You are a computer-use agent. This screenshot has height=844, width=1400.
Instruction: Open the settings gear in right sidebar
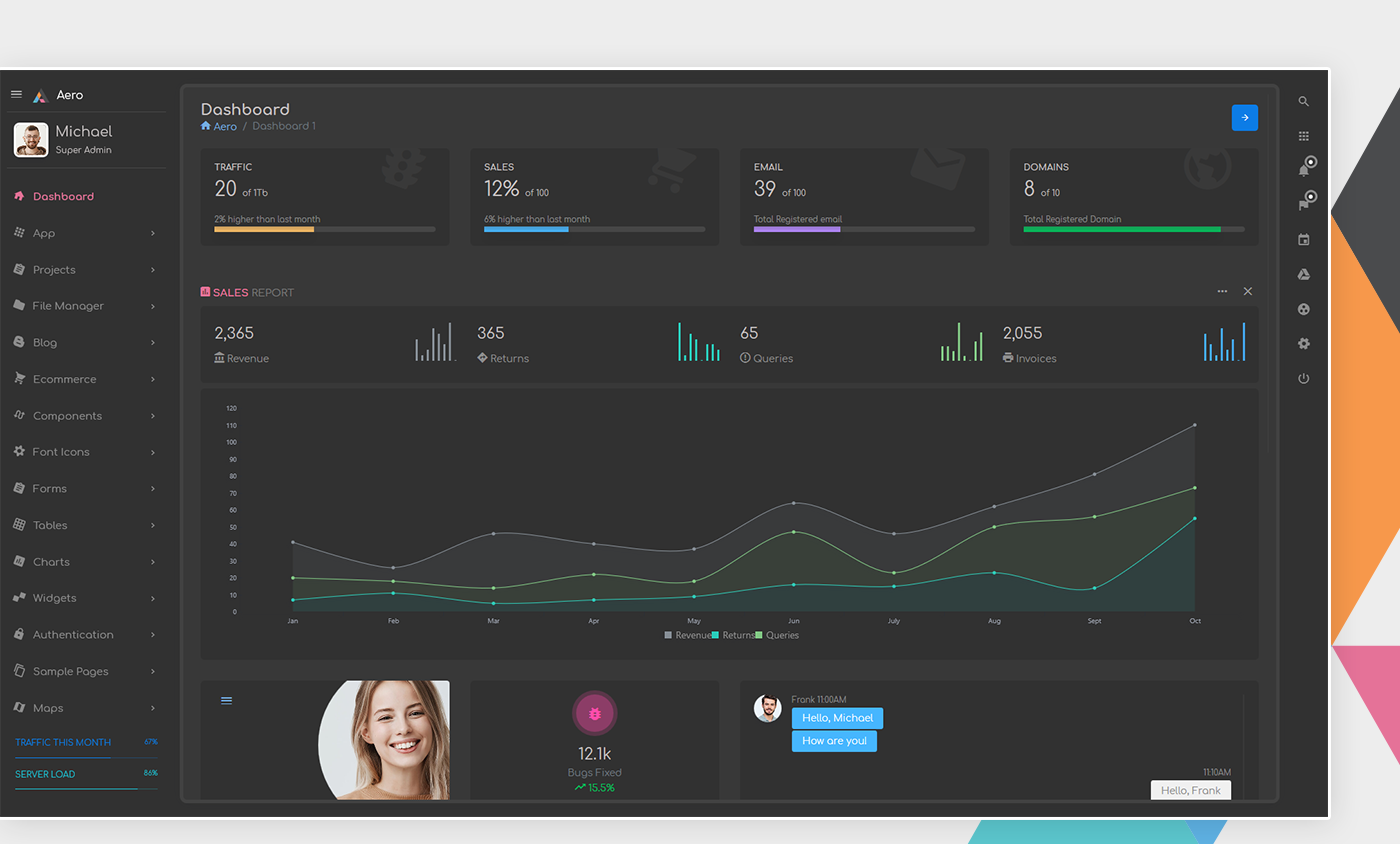pos(1304,344)
